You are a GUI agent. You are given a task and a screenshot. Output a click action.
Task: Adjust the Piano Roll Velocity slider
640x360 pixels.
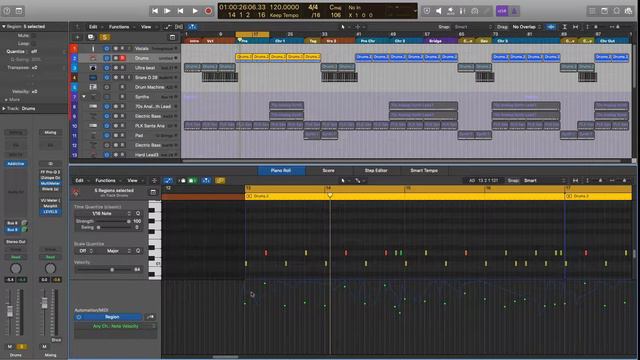coord(104,270)
